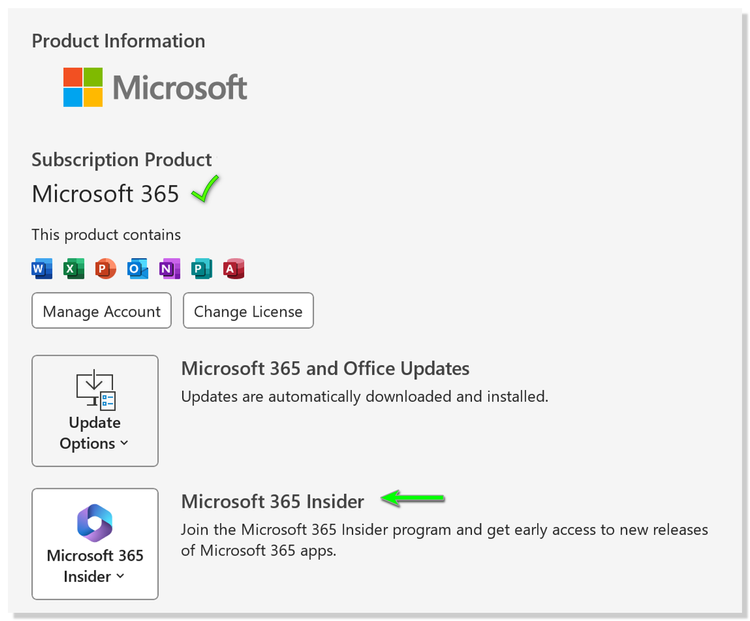750x621 pixels.
Task: Open the Manage Account button
Action: [101, 311]
